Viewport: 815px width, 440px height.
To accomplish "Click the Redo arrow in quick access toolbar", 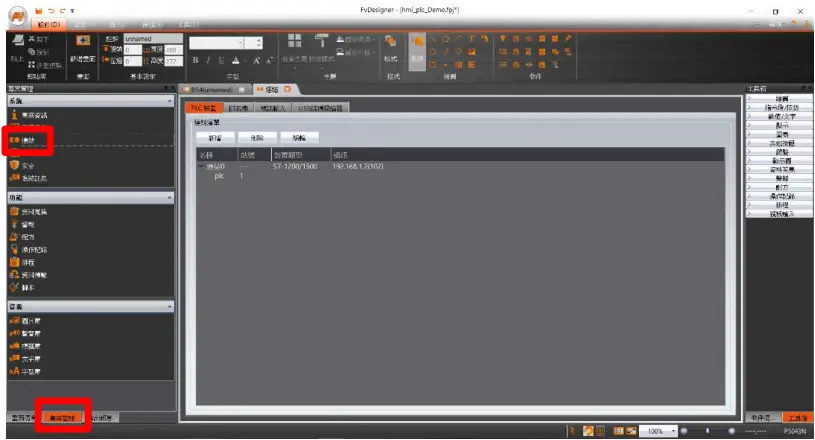I will [63, 10].
